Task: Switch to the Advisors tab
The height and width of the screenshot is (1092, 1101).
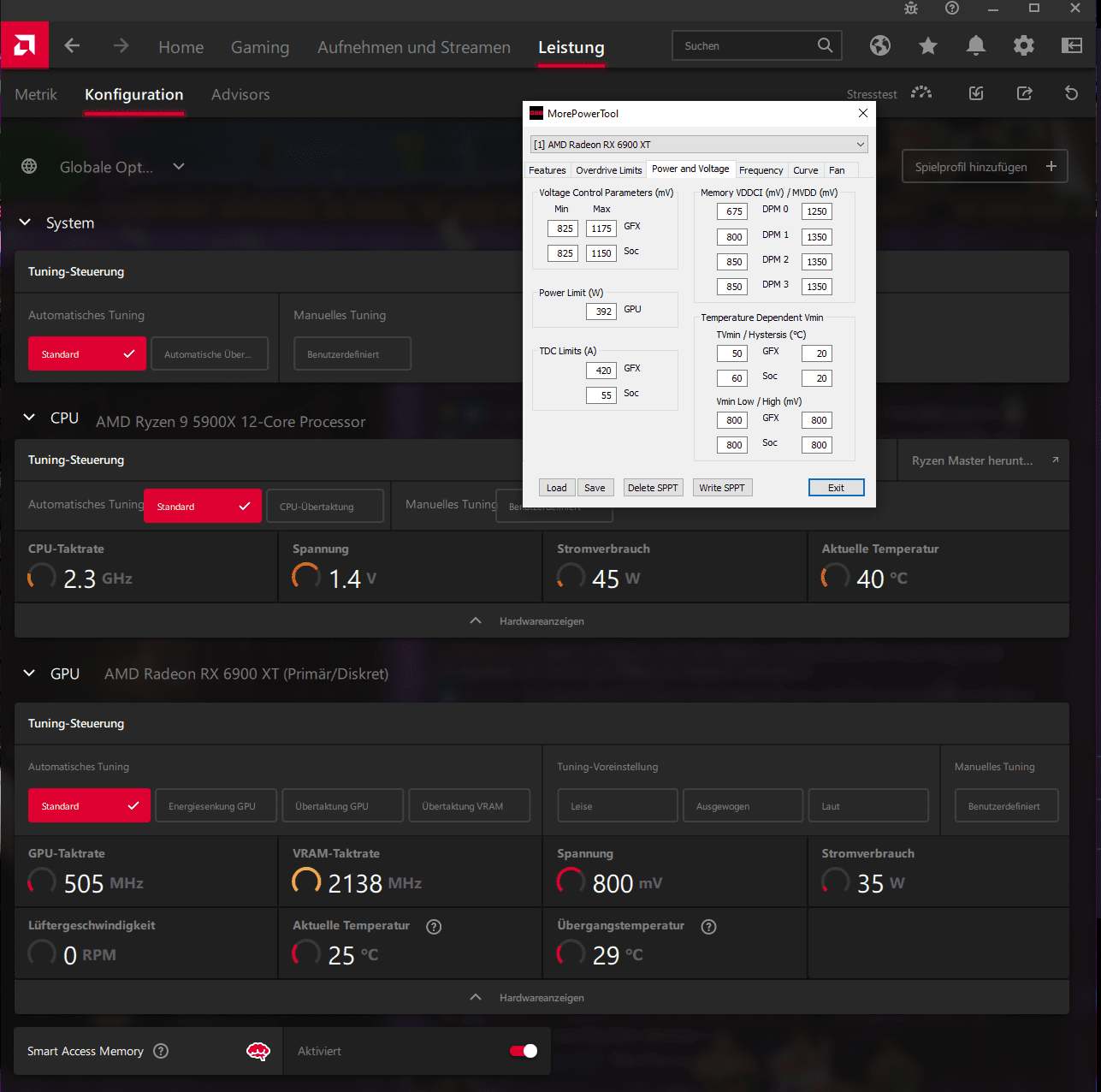Action: (240, 94)
